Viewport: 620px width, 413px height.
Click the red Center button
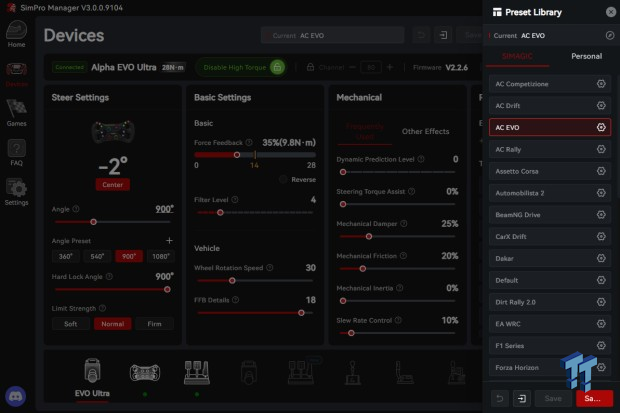point(113,184)
